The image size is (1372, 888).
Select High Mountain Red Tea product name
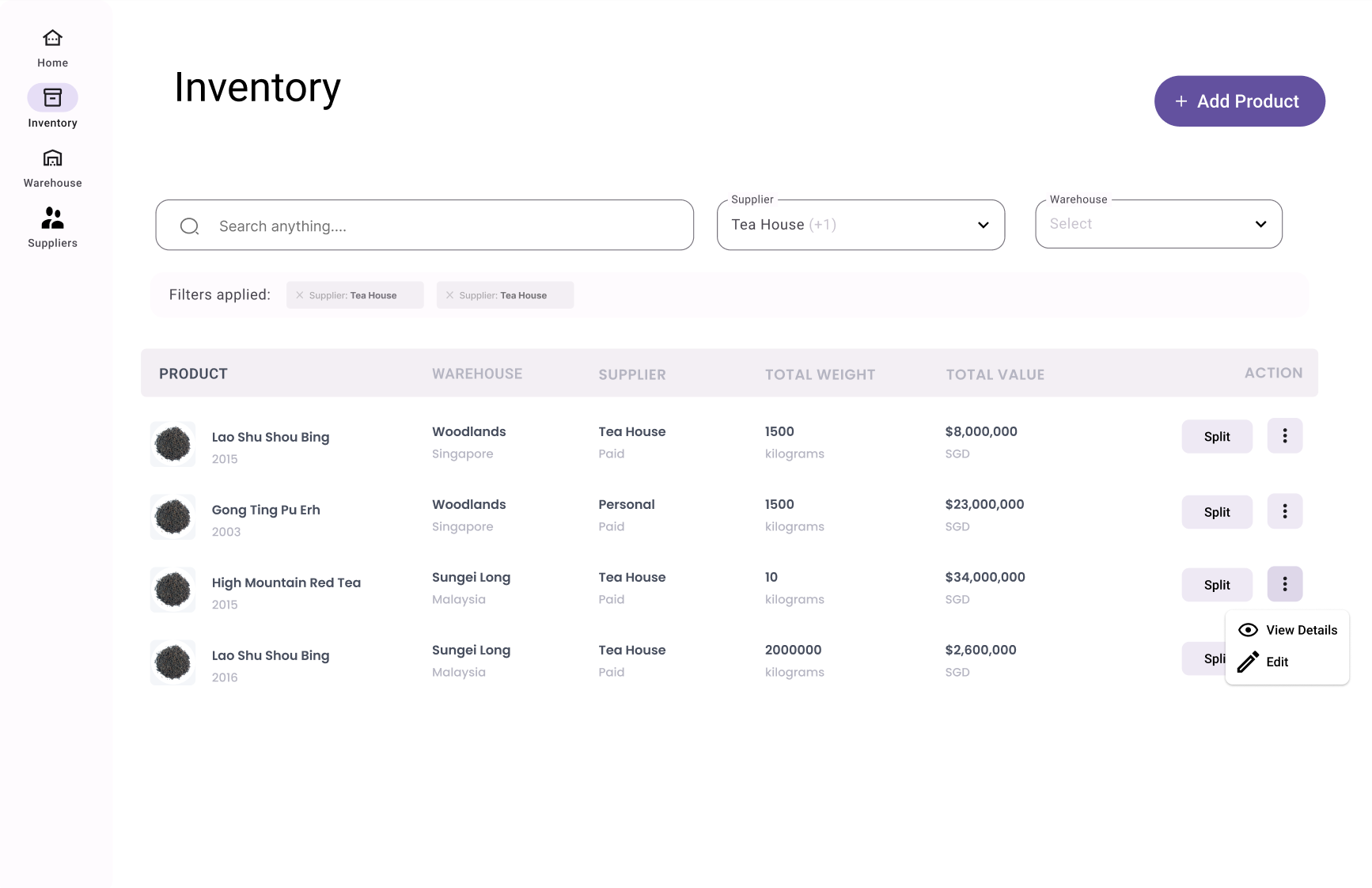pos(286,583)
